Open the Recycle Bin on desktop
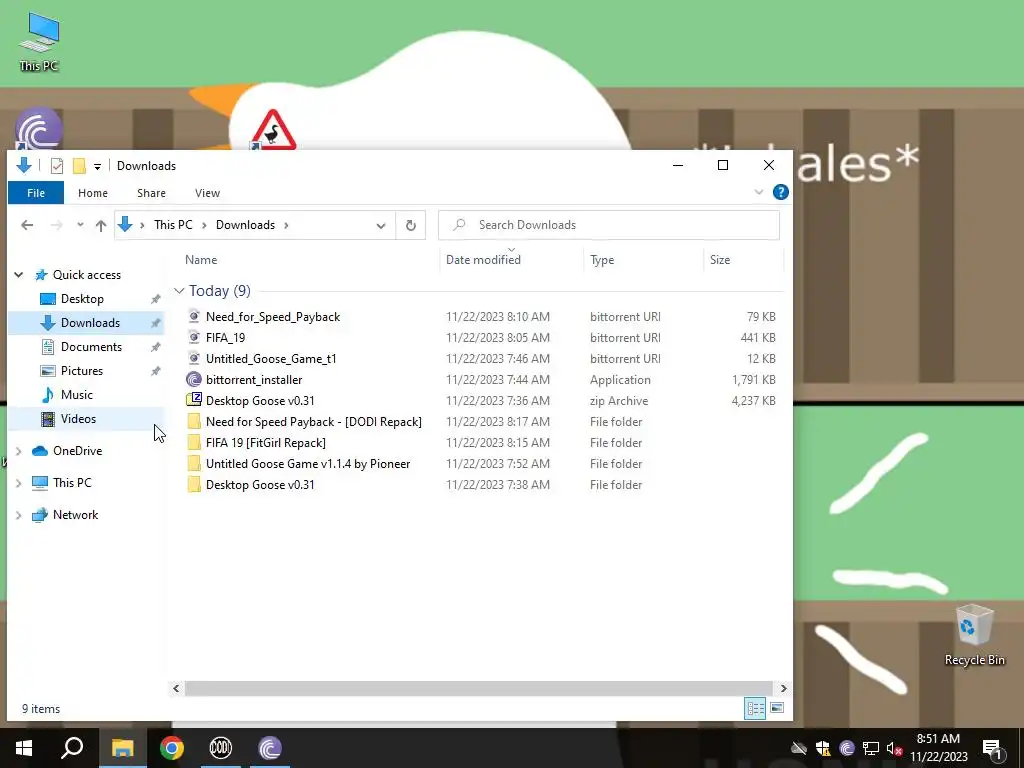This screenshot has height=768, width=1024. tap(974, 635)
